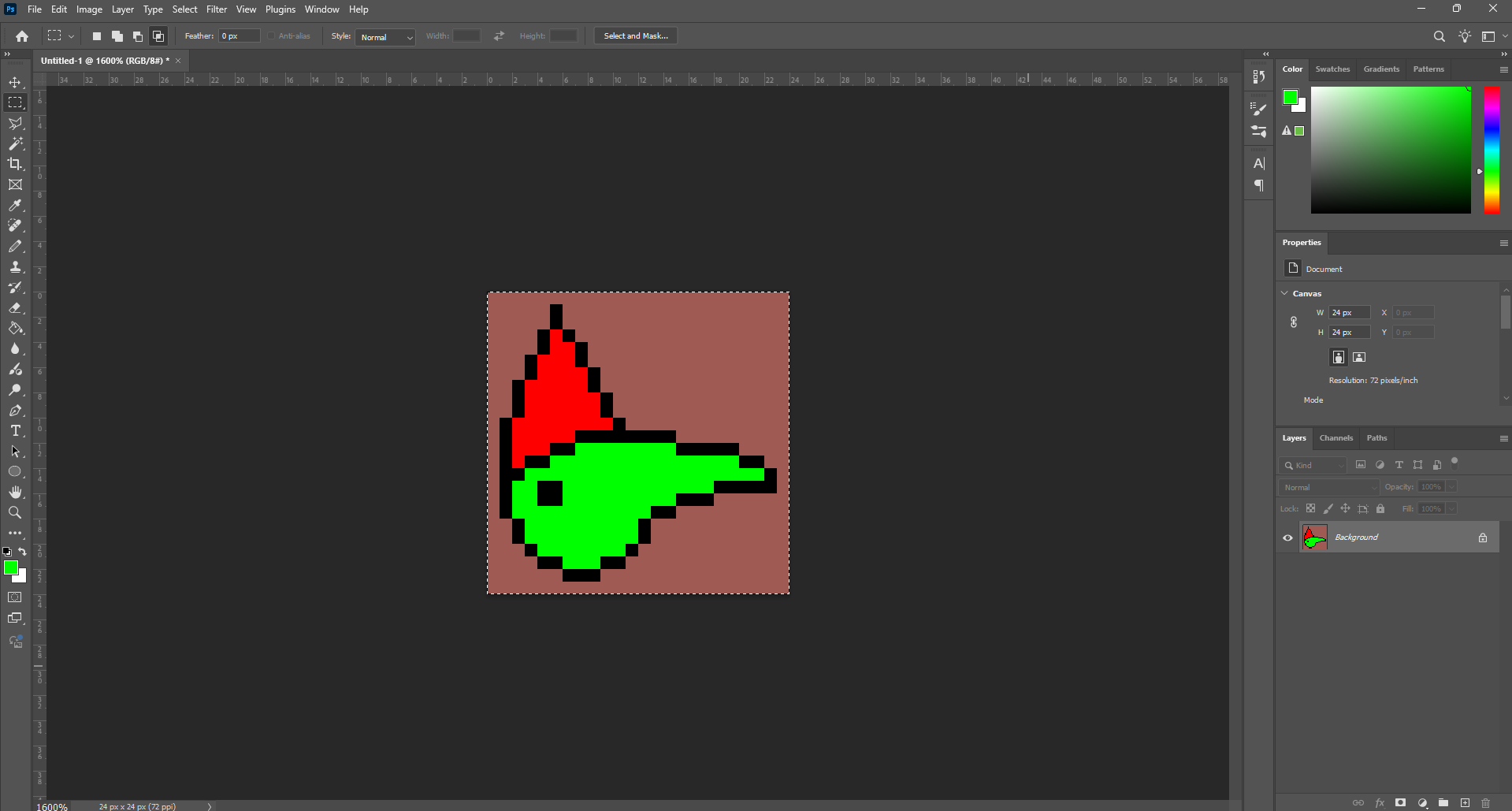Image resolution: width=1512 pixels, height=811 pixels.
Task: Collapse the Canvas section
Action: coord(1285,293)
